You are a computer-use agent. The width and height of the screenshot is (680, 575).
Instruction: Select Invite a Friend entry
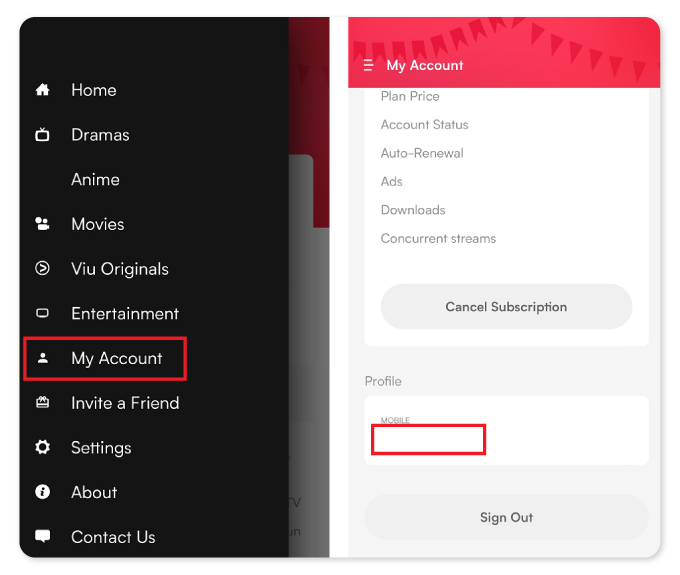point(125,403)
